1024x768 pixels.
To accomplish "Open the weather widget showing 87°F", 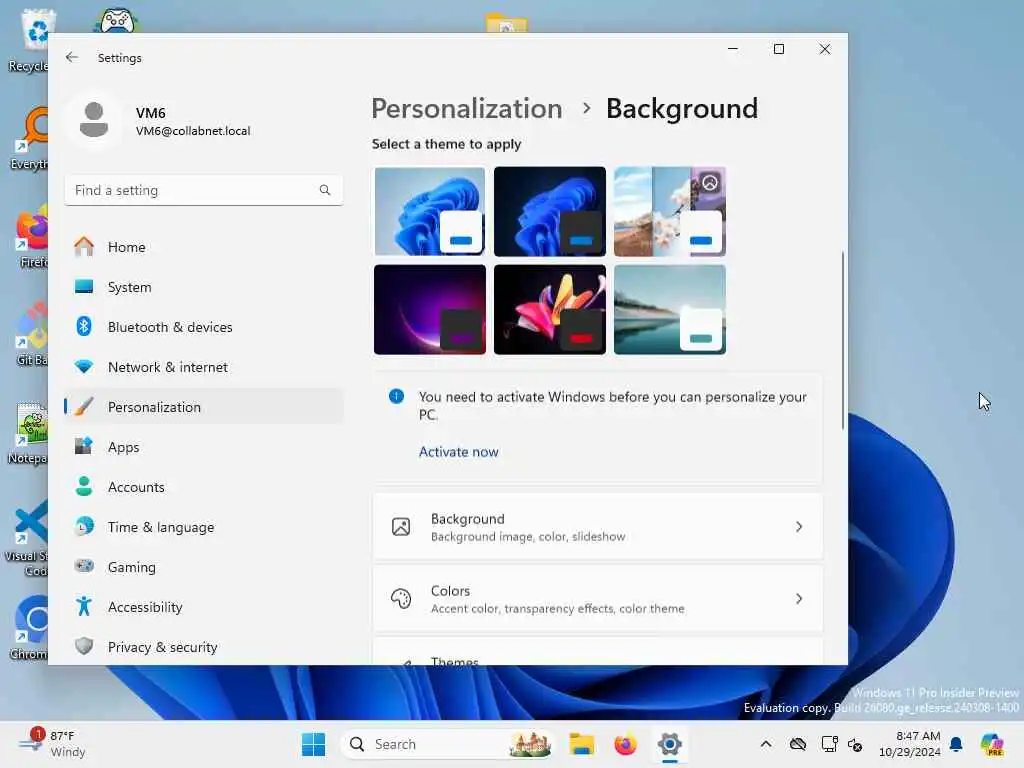I will click(x=52, y=744).
